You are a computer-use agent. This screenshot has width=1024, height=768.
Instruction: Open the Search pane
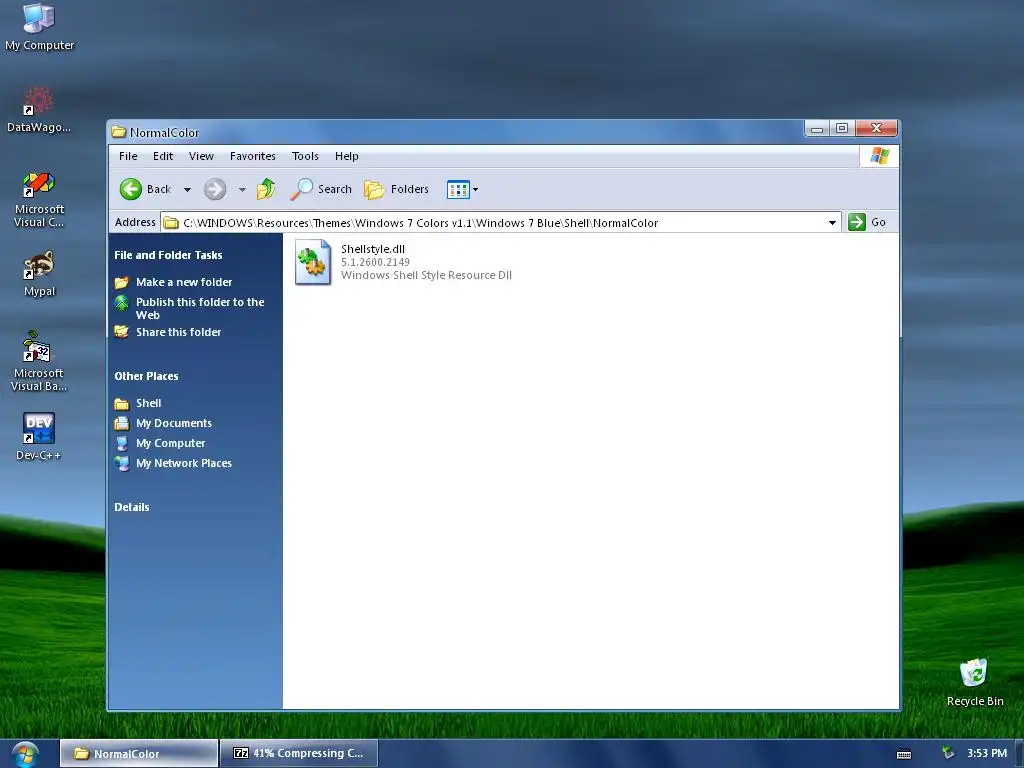pos(321,189)
